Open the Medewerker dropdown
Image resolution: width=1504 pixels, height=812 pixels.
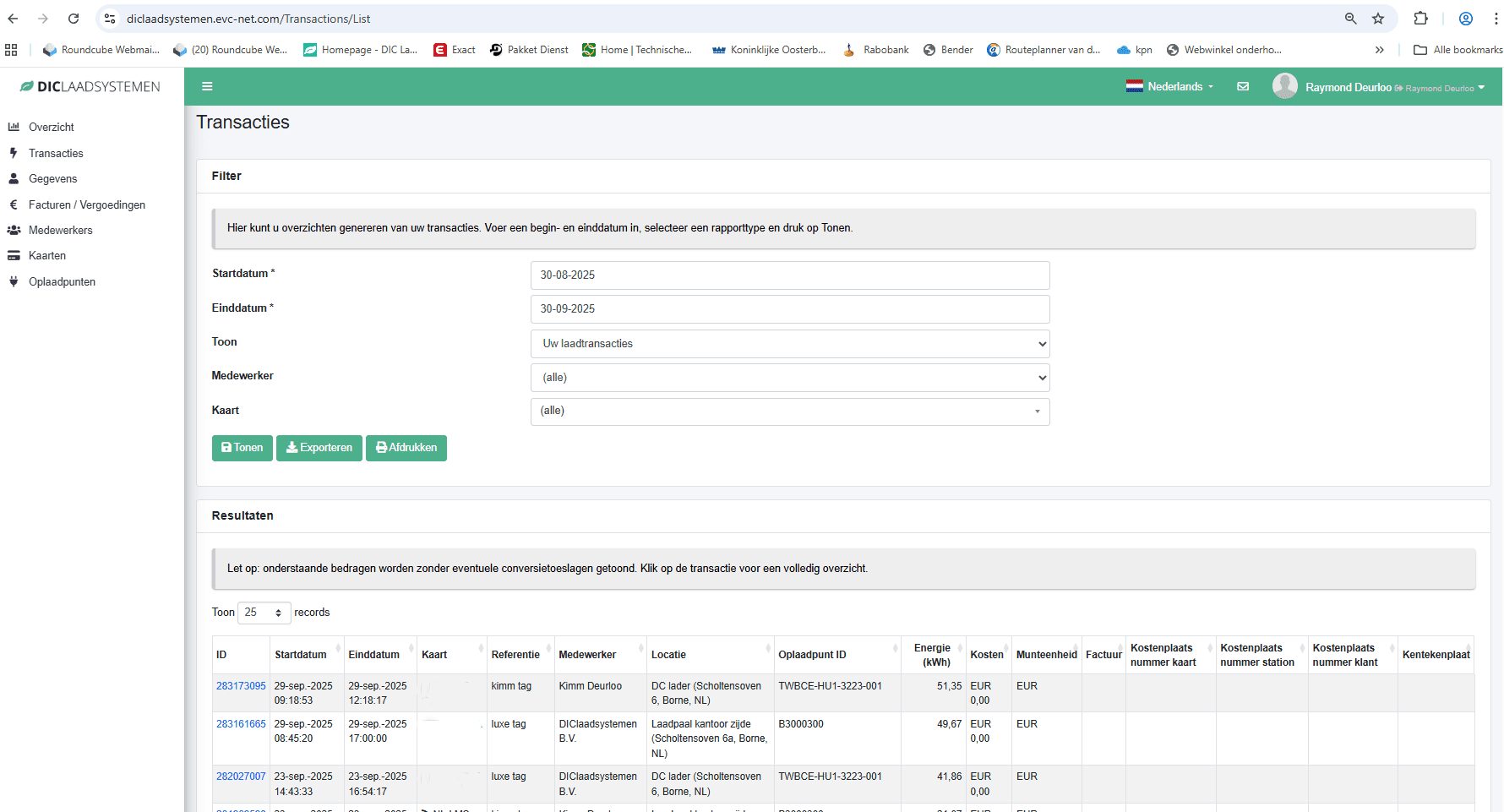point(790,378)
